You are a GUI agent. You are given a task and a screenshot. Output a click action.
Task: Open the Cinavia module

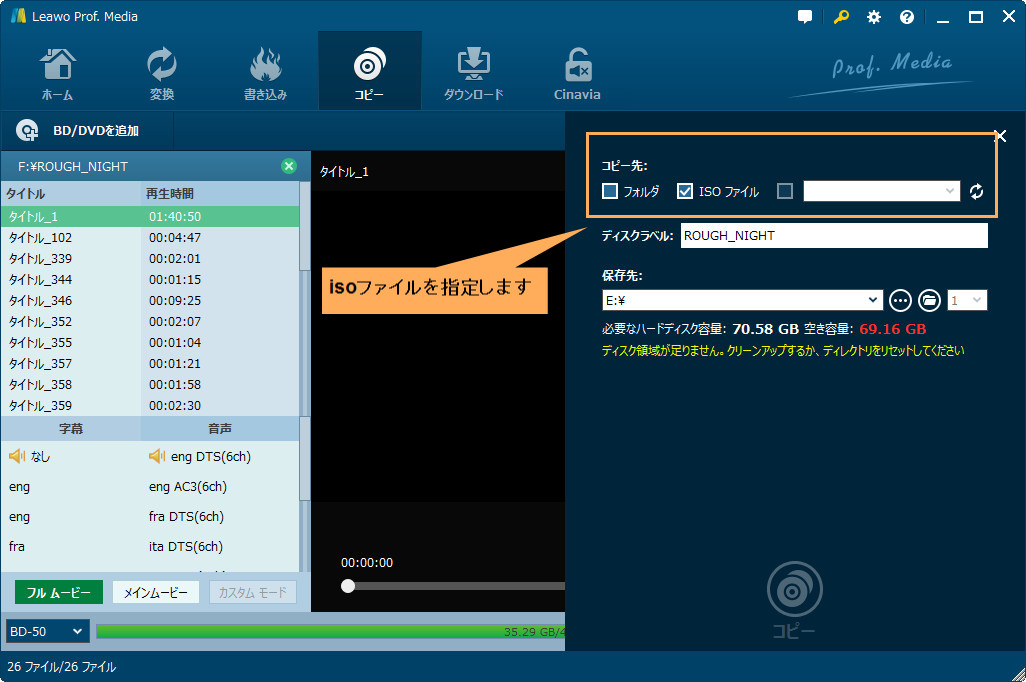click(x=576, y=70)
